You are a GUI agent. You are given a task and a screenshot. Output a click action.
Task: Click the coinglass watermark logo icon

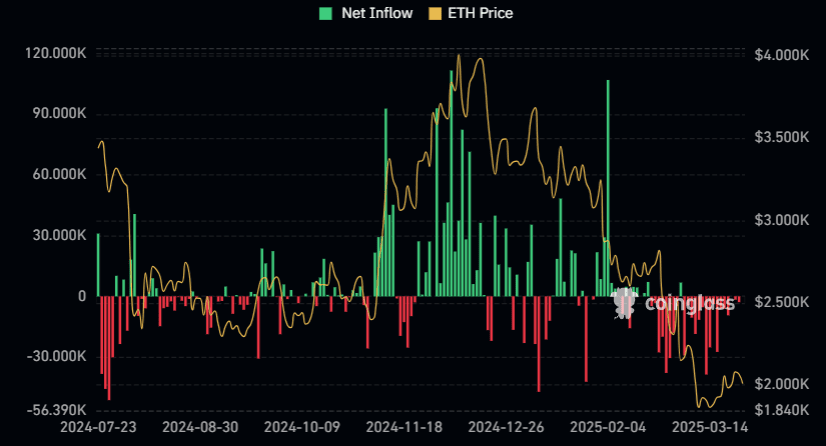(624, 303)
